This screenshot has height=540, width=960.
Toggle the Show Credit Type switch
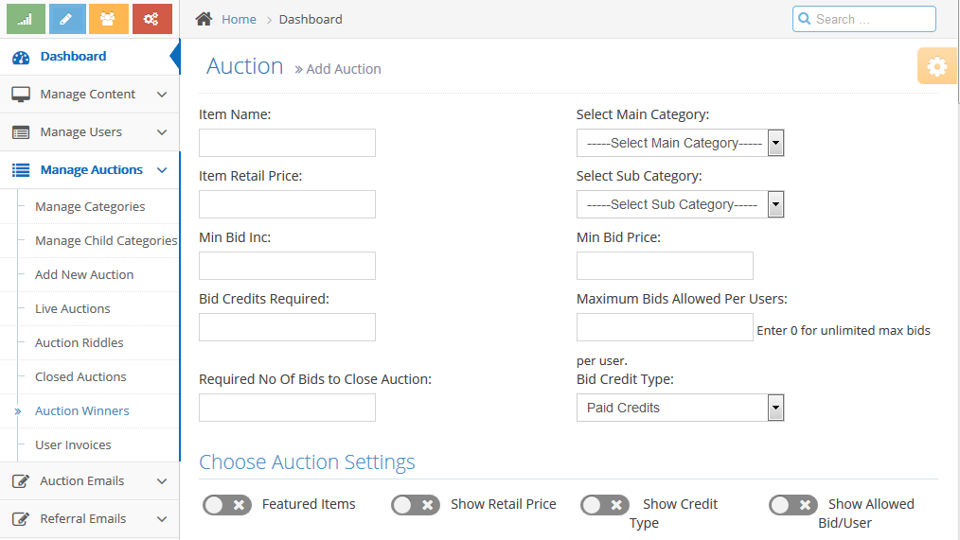coord(605,505)
